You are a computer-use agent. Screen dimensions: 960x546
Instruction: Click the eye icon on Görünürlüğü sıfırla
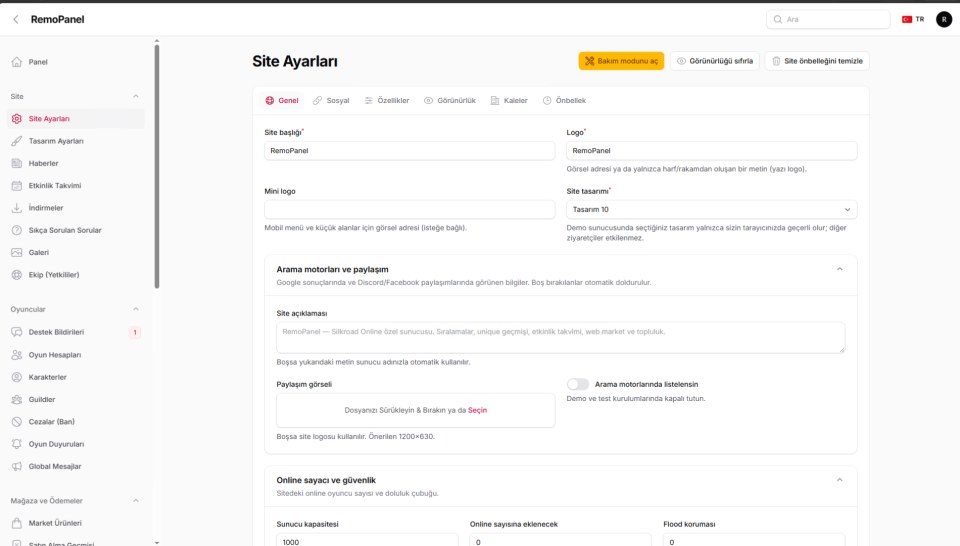tap(681, 61)
